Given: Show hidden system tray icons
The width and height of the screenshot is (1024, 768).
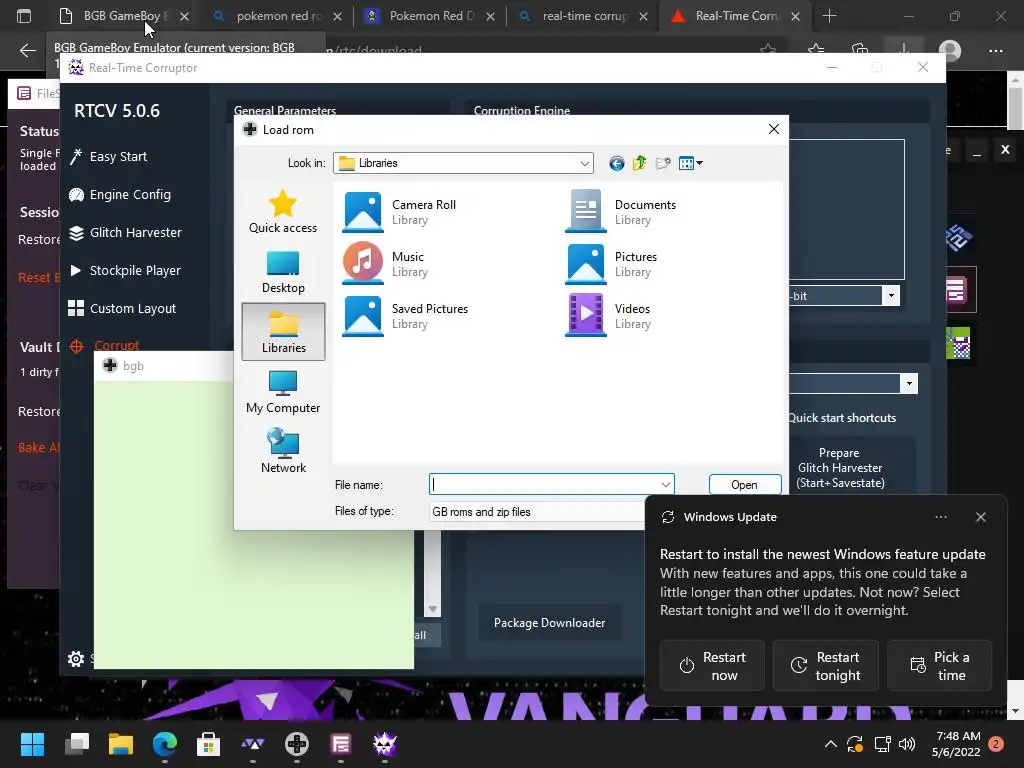Looking at the screenshot, I should pyautogui.click(x=831, y=744).
